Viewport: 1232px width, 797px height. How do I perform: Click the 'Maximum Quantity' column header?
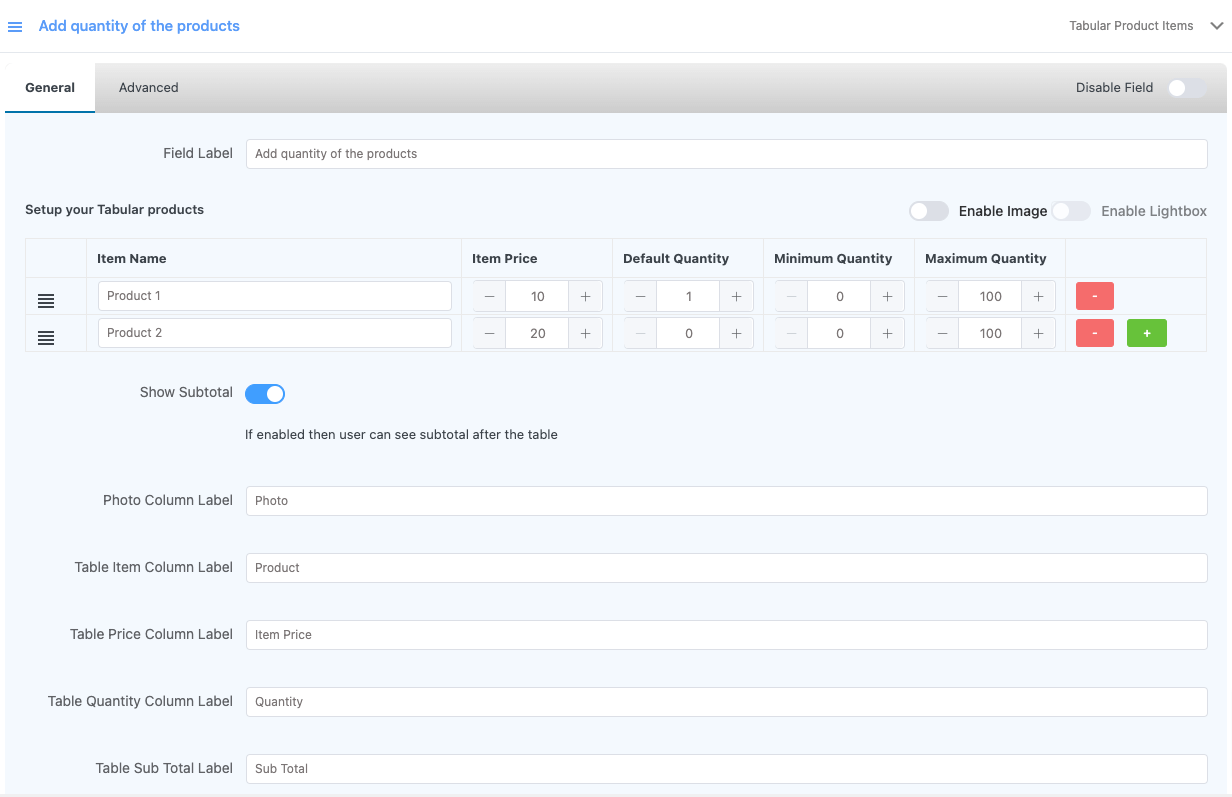[986, 259]
